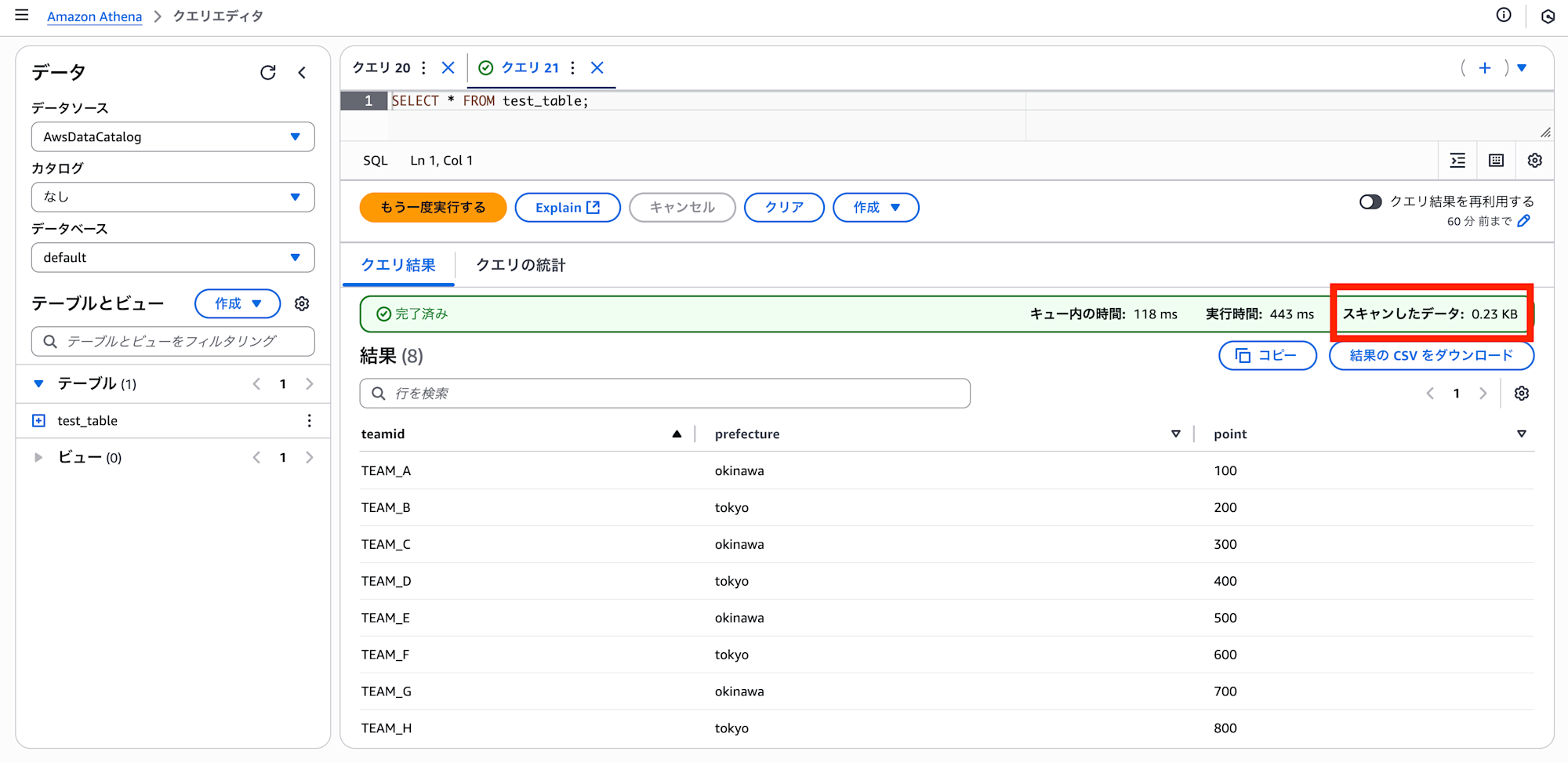Screen dimensions: 1568x762
Task: Click もう一度実行する button
Action: 433,208
